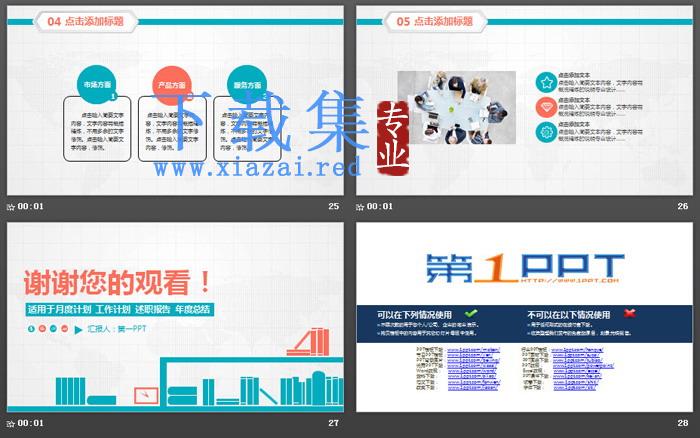Select slide 26 thumbnail with meeting photo

pos(525,100)
